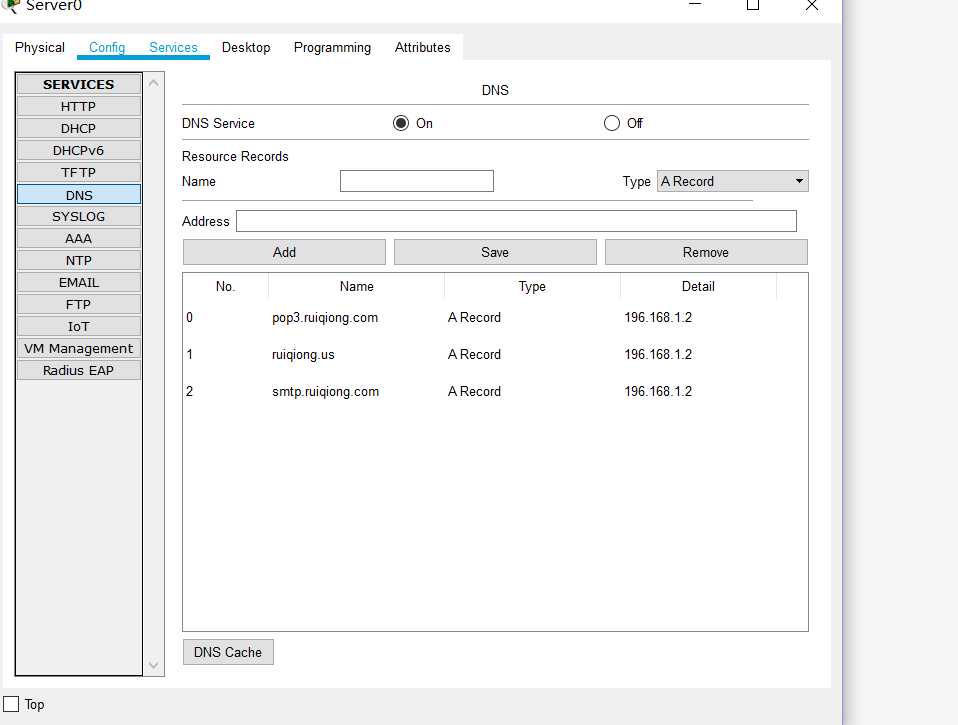Click the services list scroll-up arrow

[x=153, y=82]
